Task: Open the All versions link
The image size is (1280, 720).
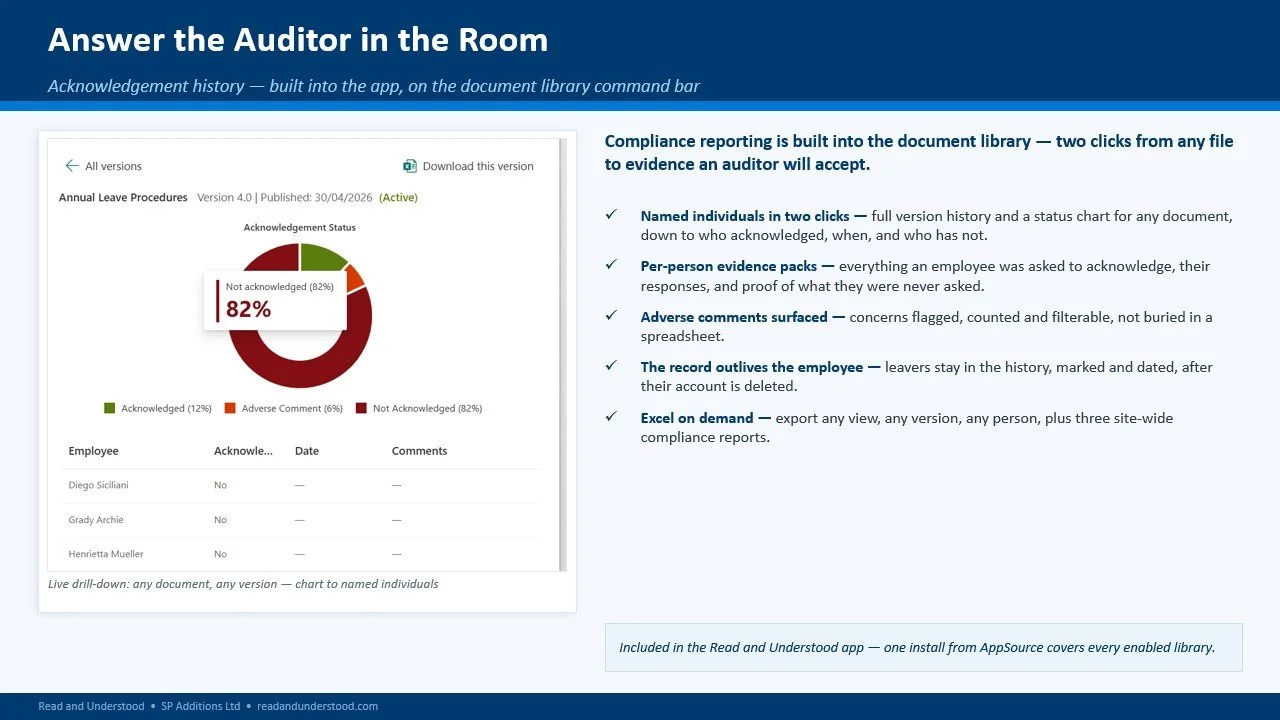Action: point(113,166)
